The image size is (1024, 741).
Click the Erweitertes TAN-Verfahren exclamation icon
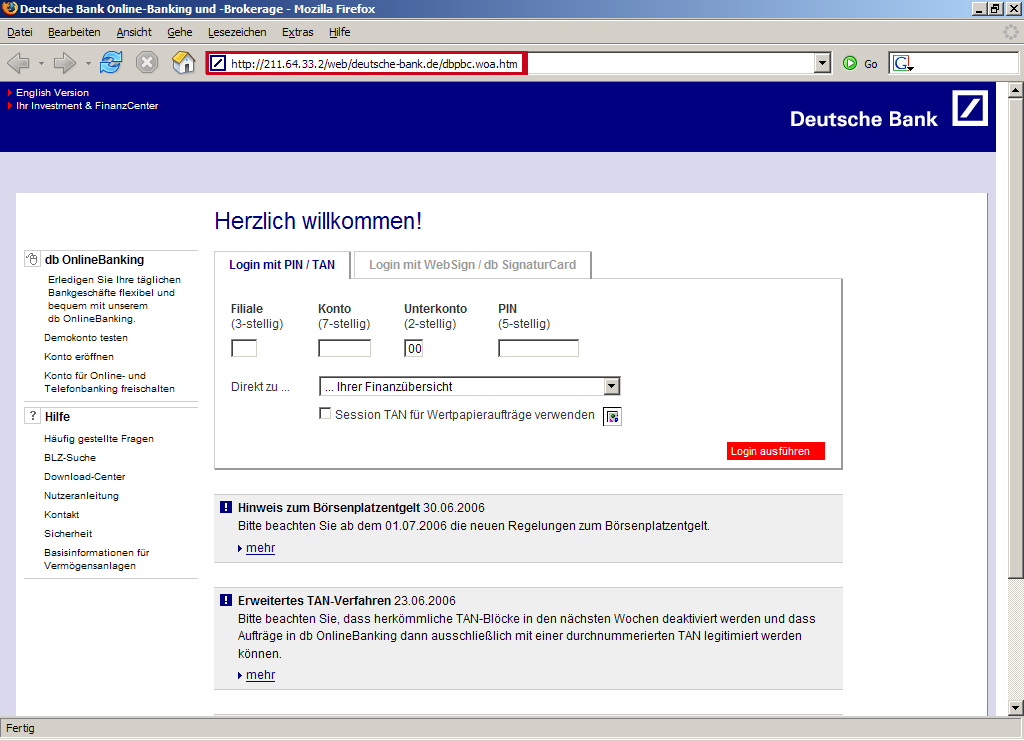point(226,600)
